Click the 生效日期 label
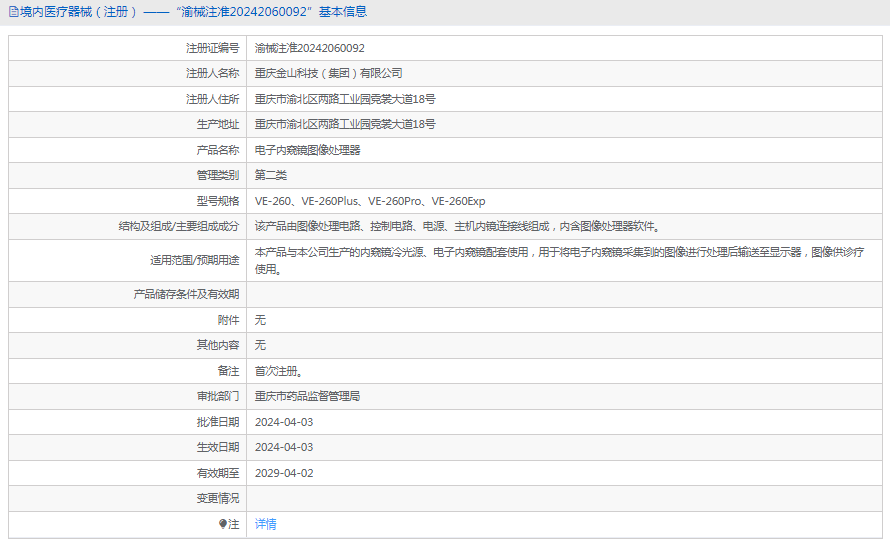Viewport: 890px width, 548px height. pos(218,447)
